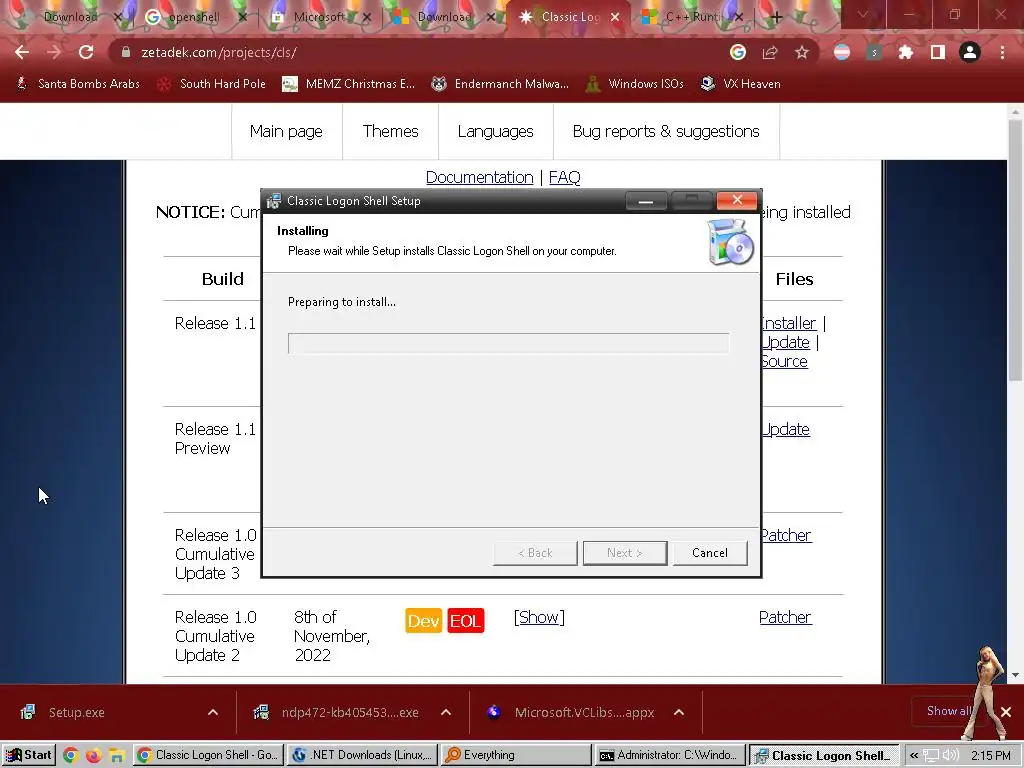Click Show all downloads
Image resolution: width=1024 pixels, height=768 pixels.
coord(948,711)
